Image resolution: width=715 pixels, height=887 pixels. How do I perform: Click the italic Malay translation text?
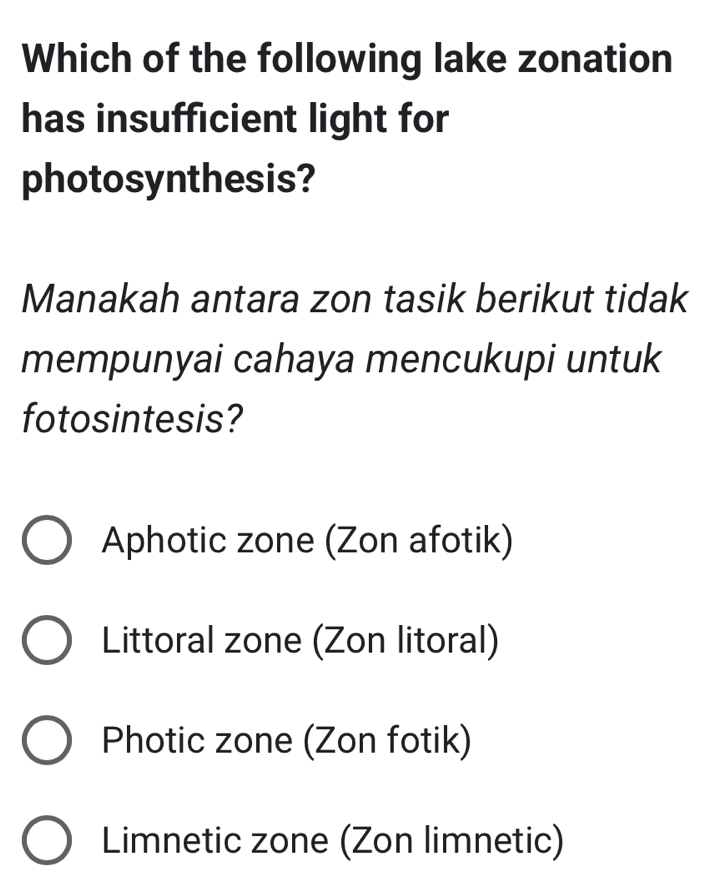(x=350, y=355)
